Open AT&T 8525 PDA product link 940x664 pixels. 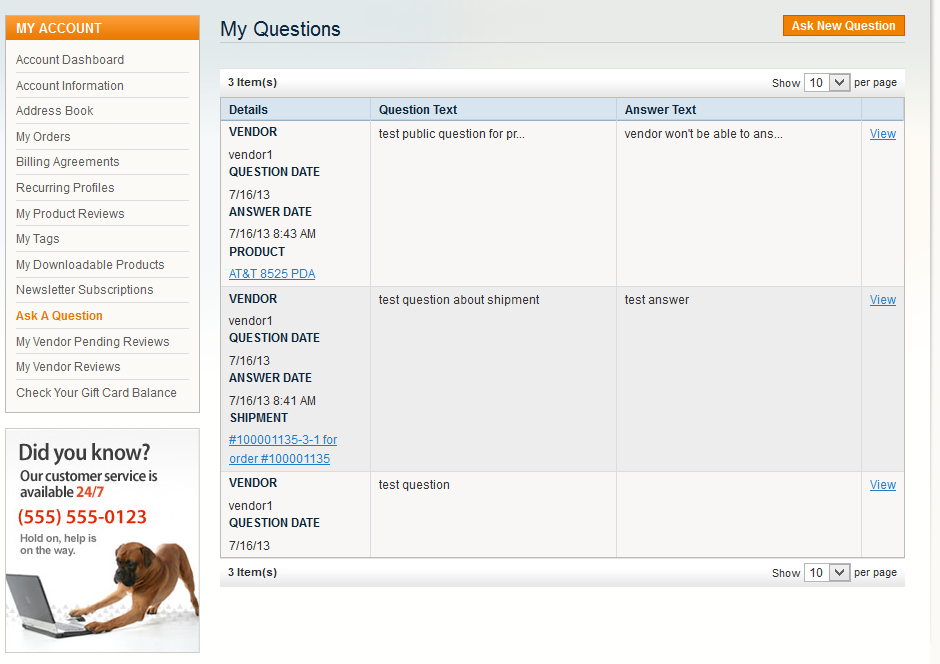coord(272,274)
